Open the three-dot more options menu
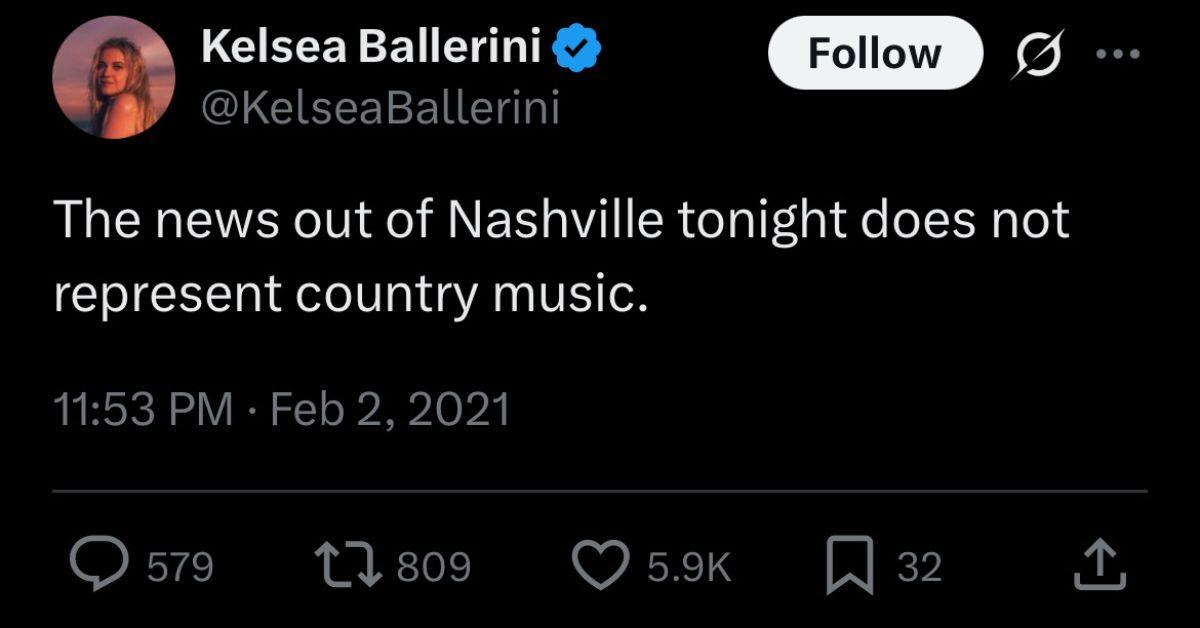The image size is (1200, 628). point(1117,55)
